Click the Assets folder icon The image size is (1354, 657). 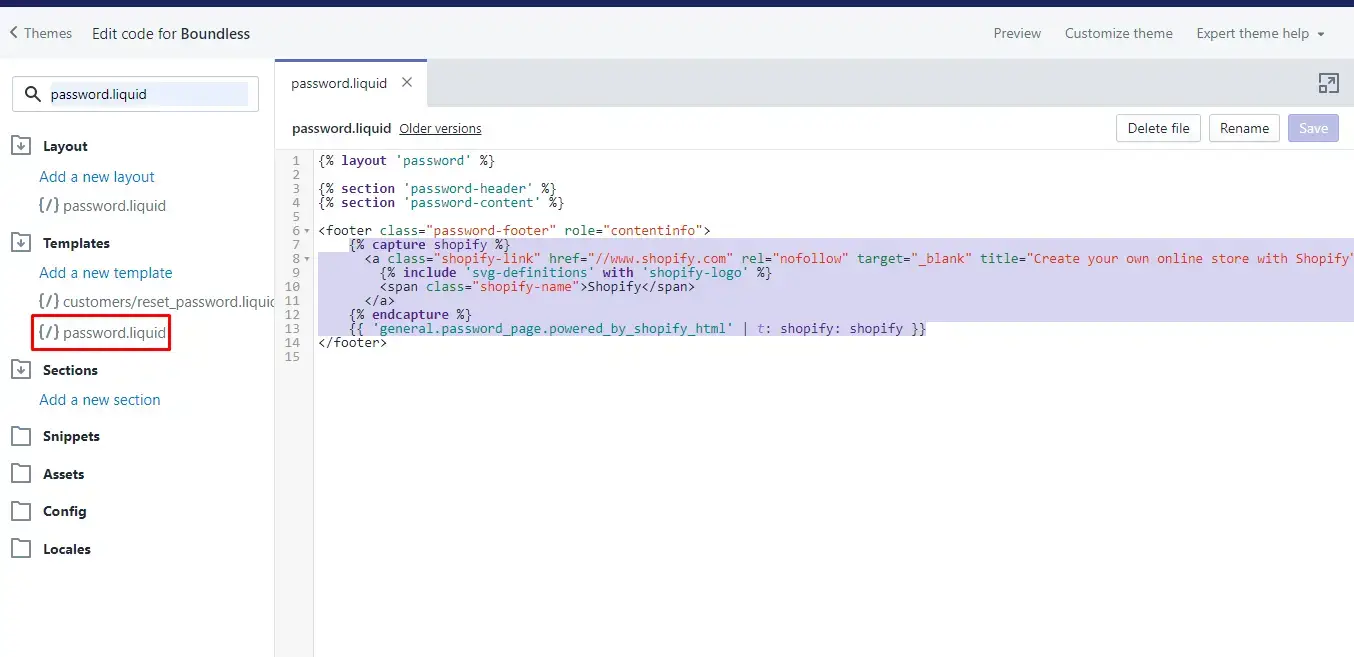21,474
